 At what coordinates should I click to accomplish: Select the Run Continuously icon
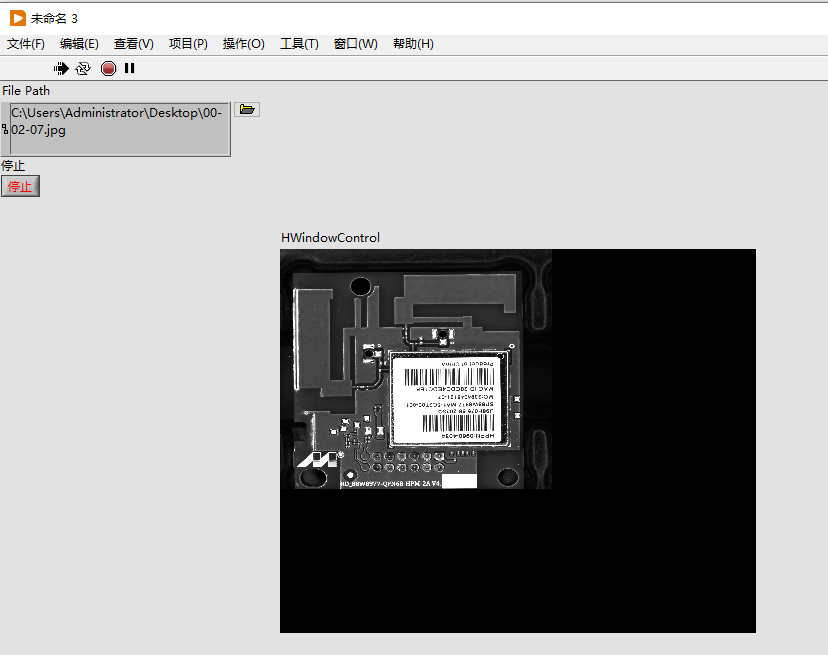[84, 68]
